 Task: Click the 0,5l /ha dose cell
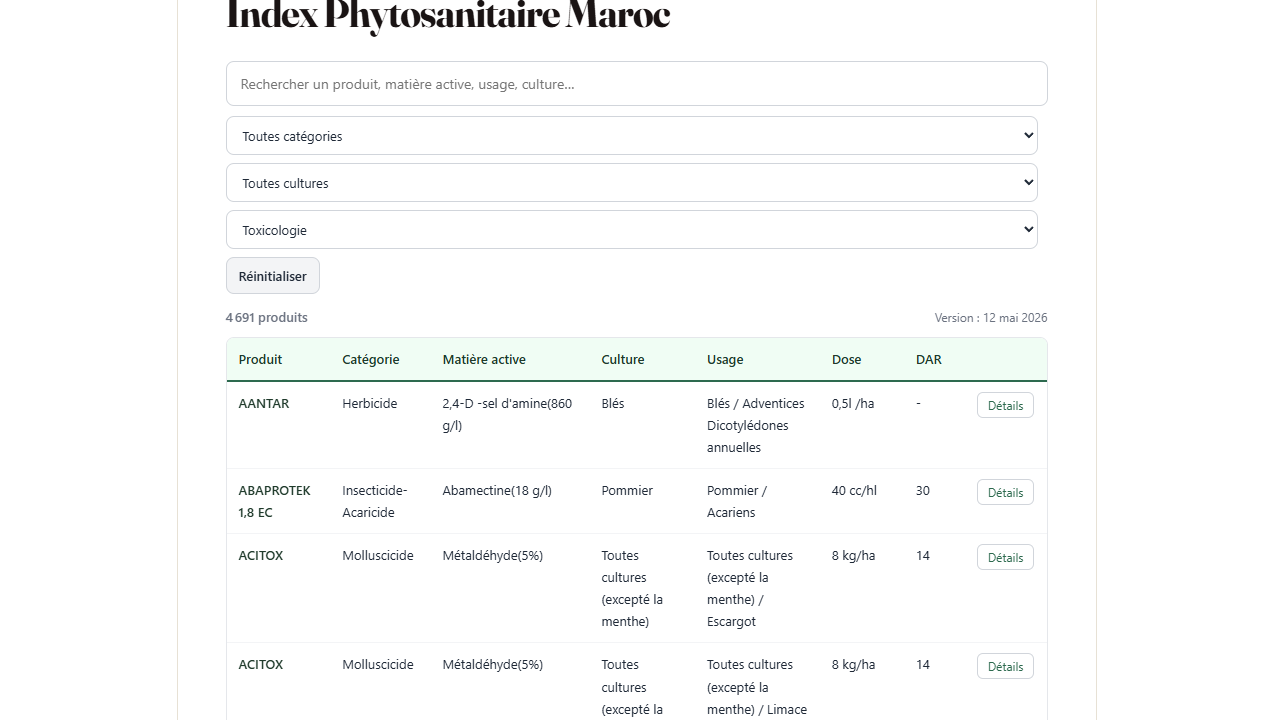[x=853, y=403]
